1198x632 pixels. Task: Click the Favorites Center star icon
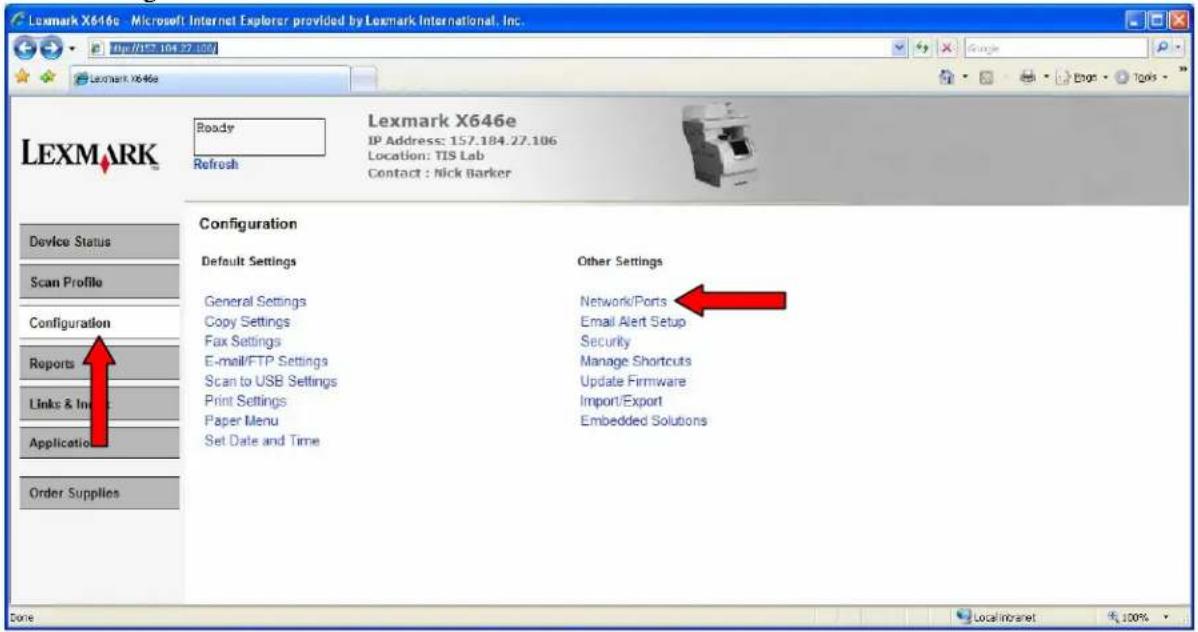pyautogui.click(x=22, y=76)
